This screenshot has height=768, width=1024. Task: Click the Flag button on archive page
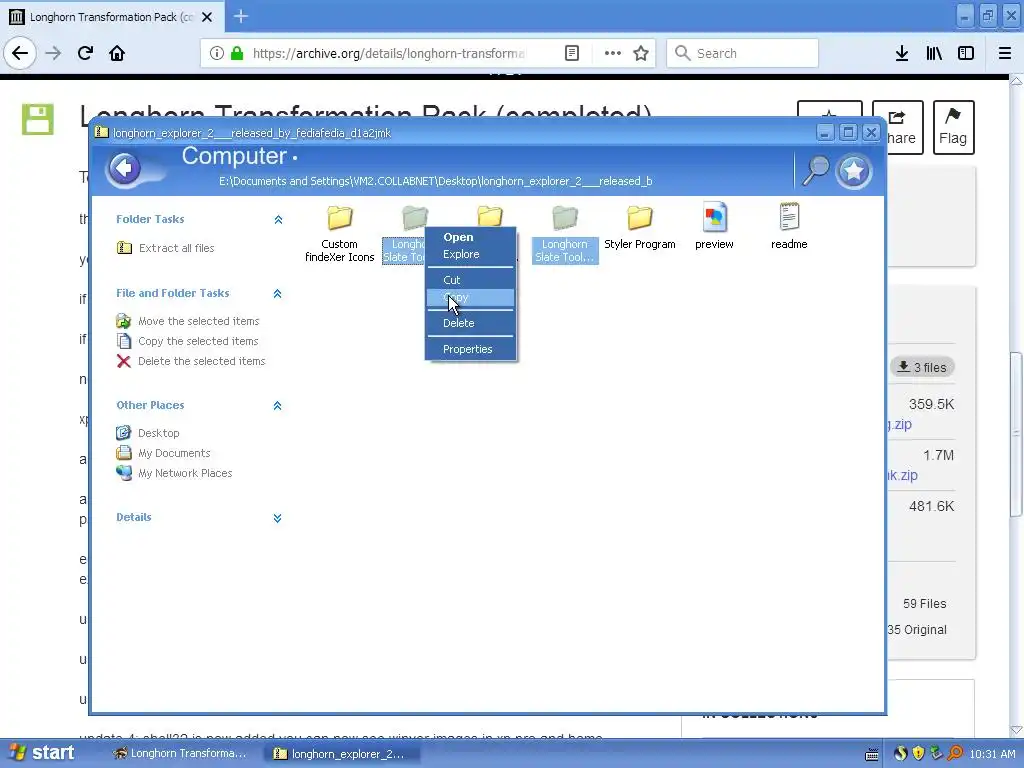(953, 127)
